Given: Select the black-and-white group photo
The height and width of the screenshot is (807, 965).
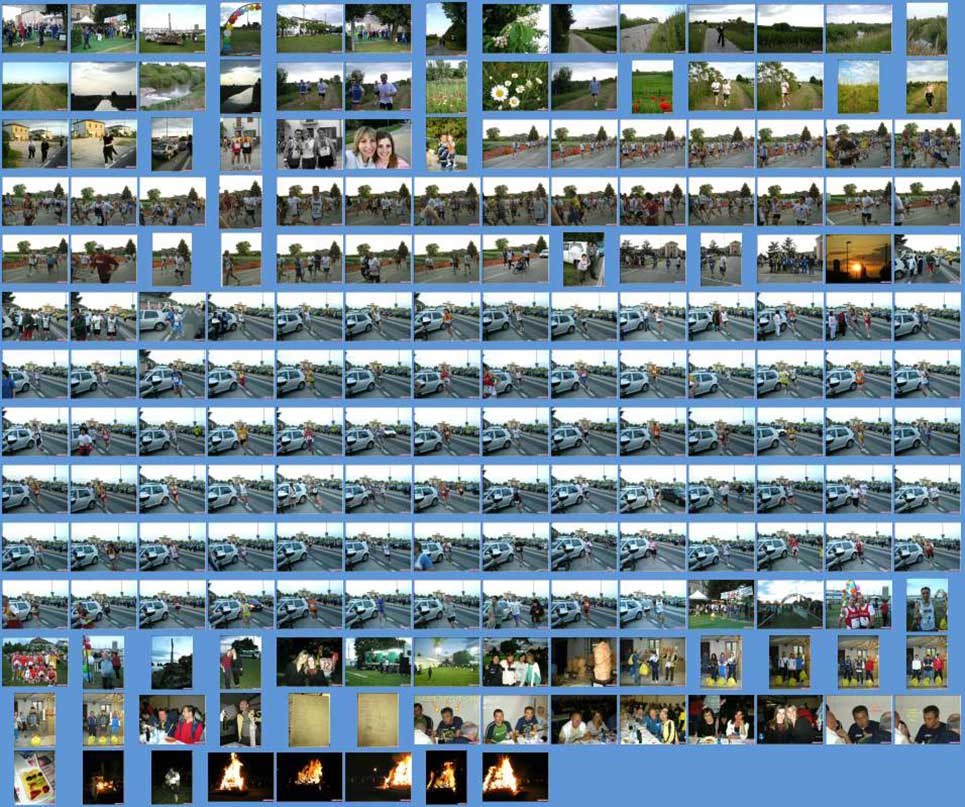Looking at the screenshot, I should [310, 144].
